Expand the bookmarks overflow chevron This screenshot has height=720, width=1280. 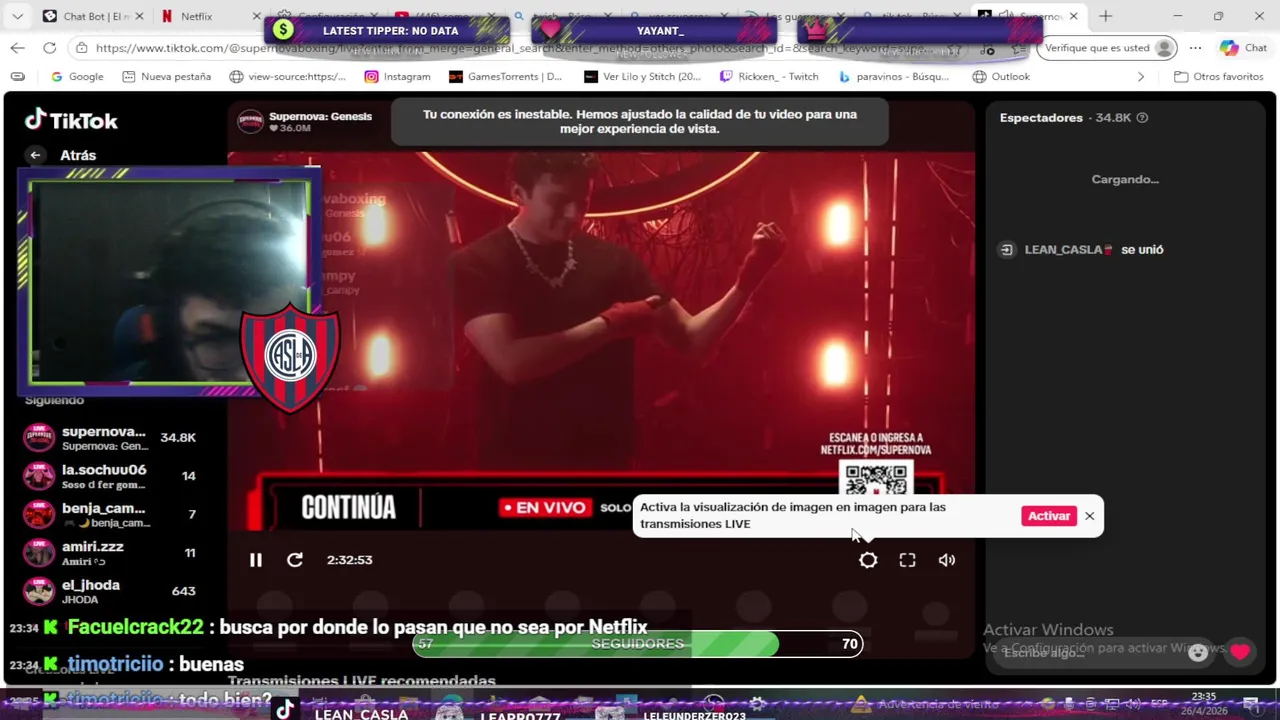[x=1141, y=76]
